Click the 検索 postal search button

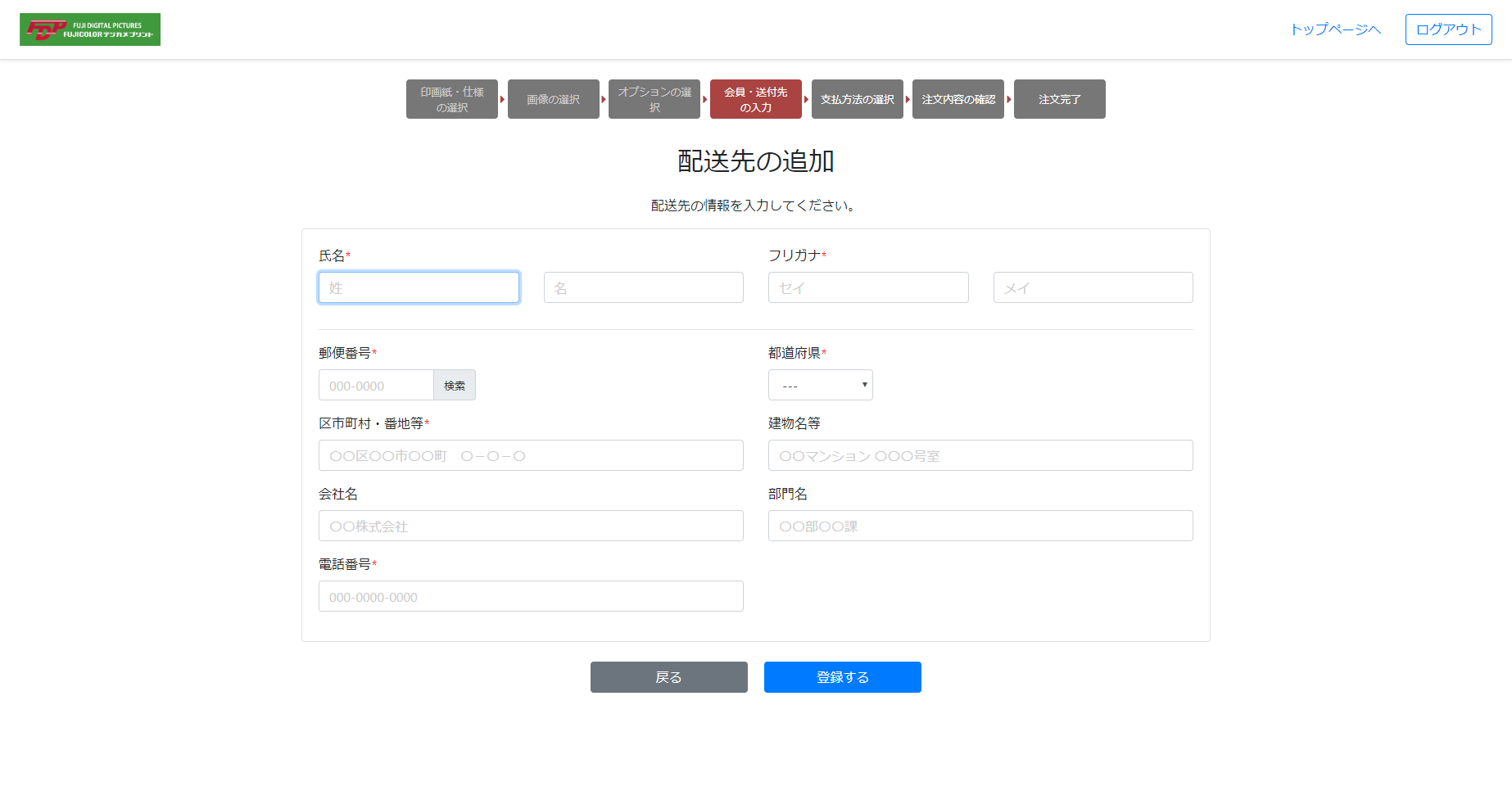(x=455, y=385)
